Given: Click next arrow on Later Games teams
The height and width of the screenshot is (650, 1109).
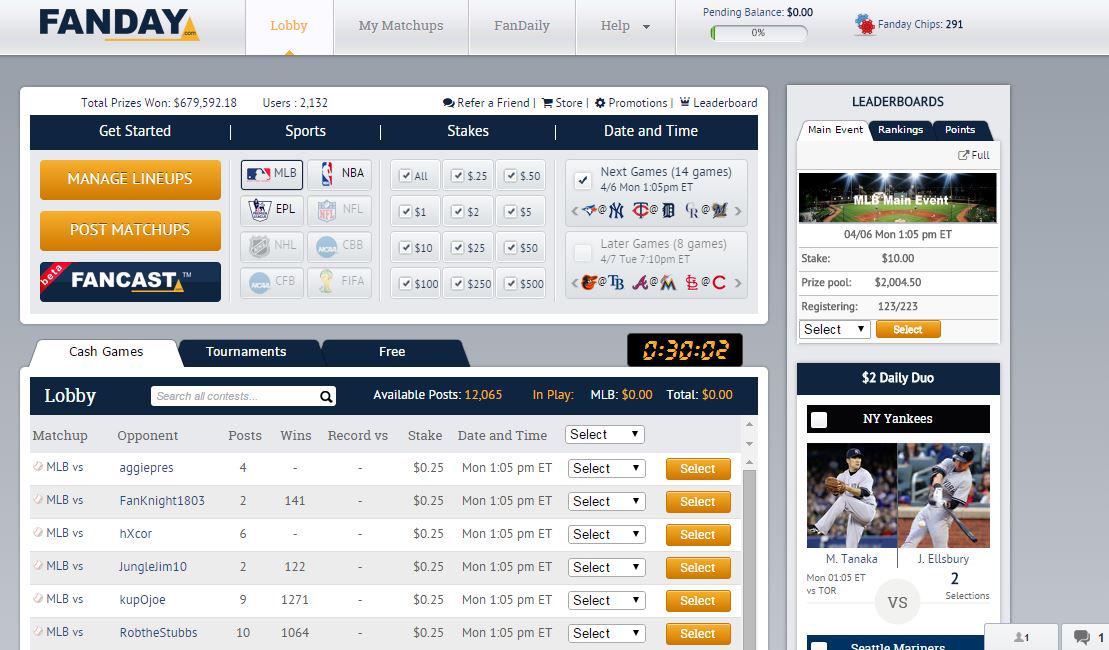Looking at the screenshot, I should (738, 283).
